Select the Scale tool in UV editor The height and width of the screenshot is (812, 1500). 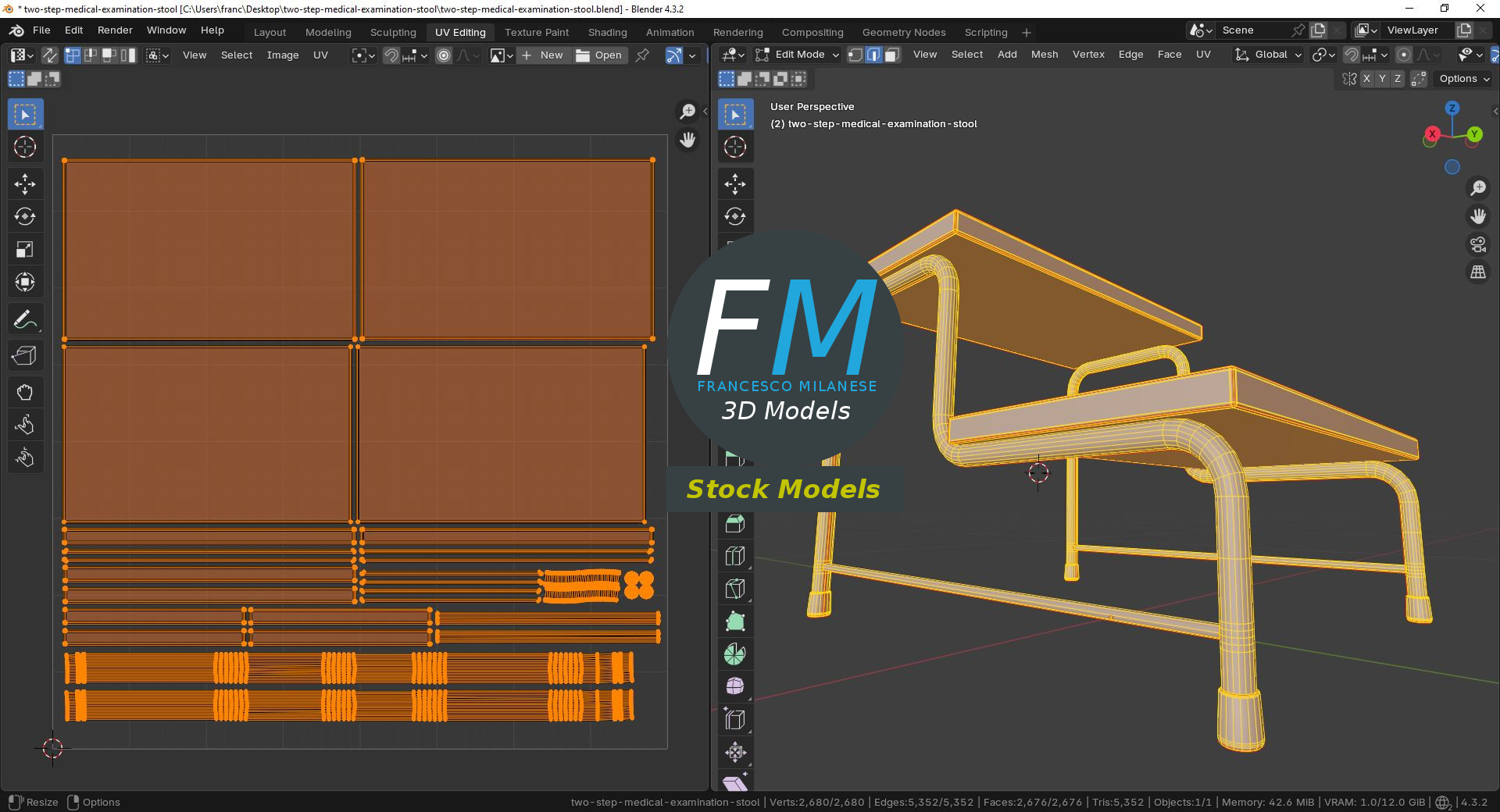click(24, 250)
